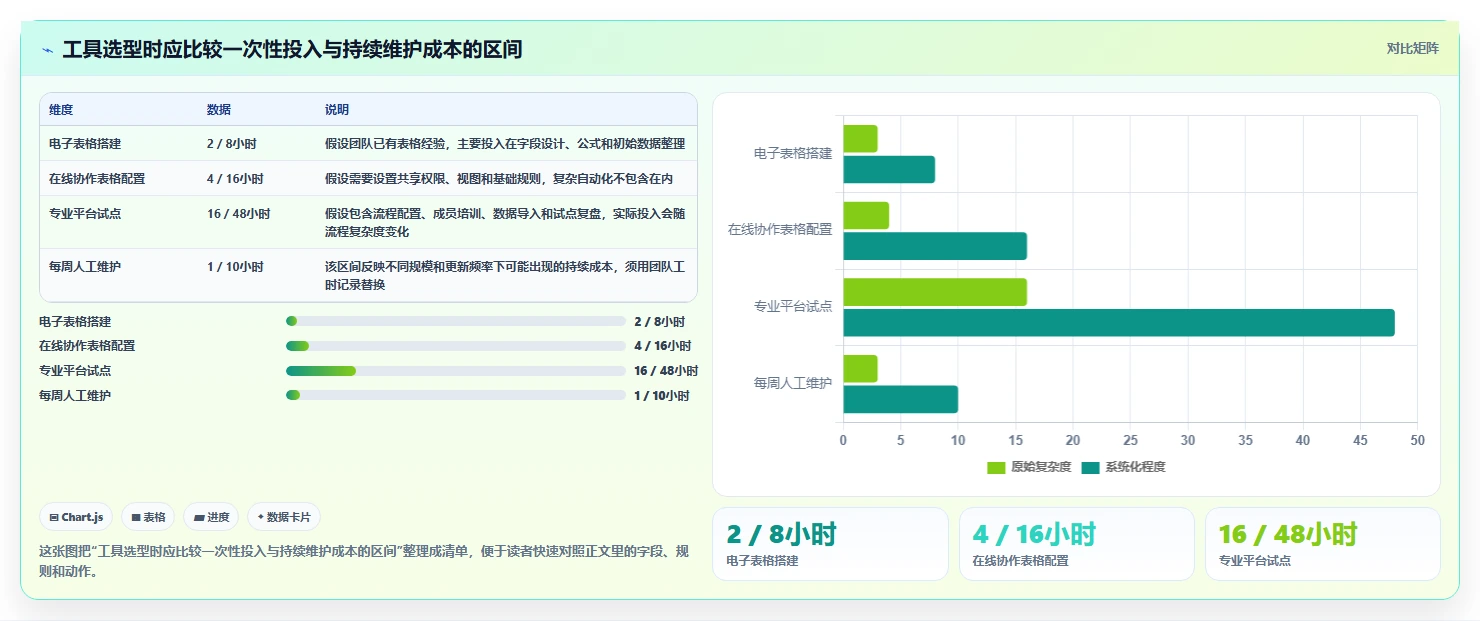
Task: Click the 原始复杂度 legend color swatch
Action: pos(996,467)
